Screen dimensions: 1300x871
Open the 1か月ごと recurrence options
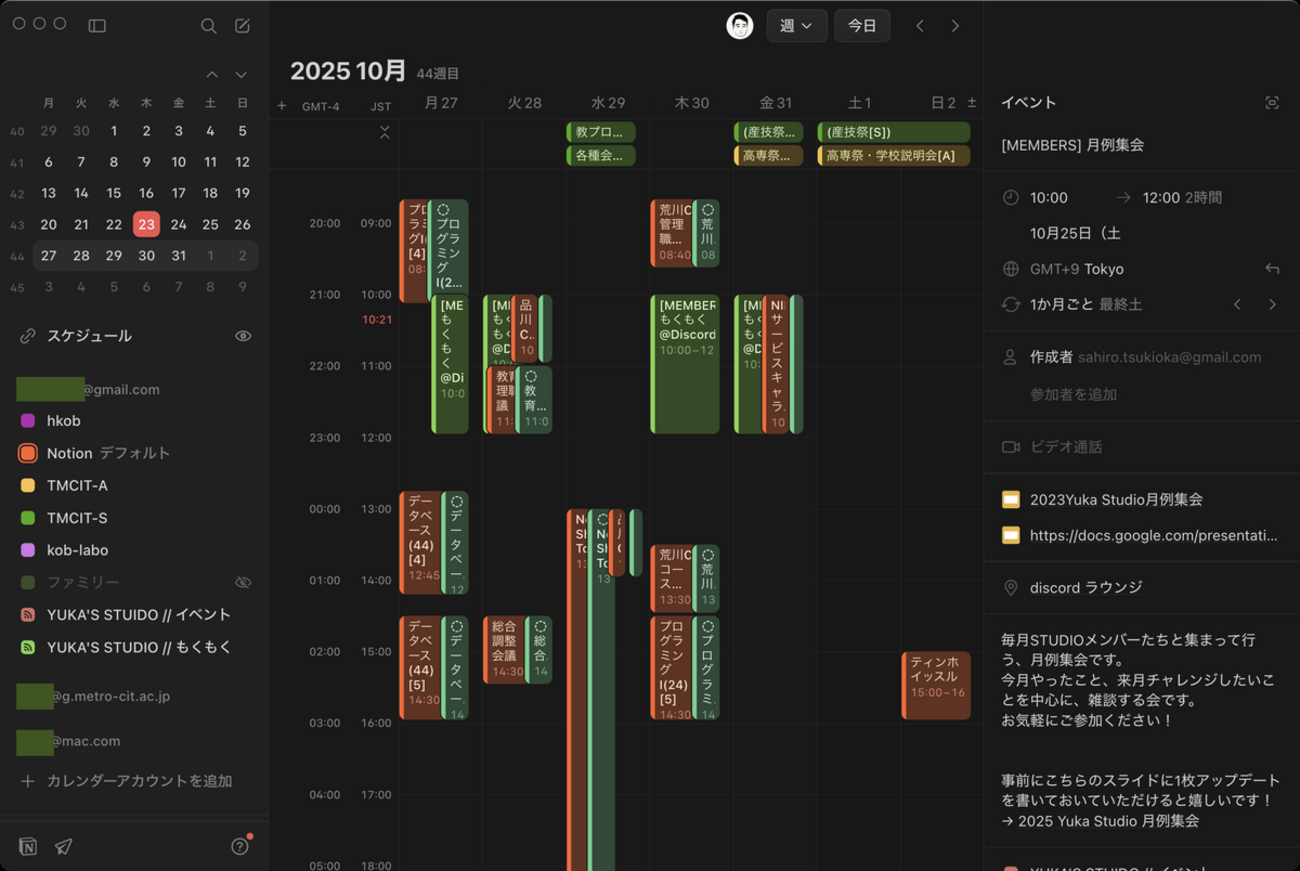pyautogui.click(x=1086, y=305)
